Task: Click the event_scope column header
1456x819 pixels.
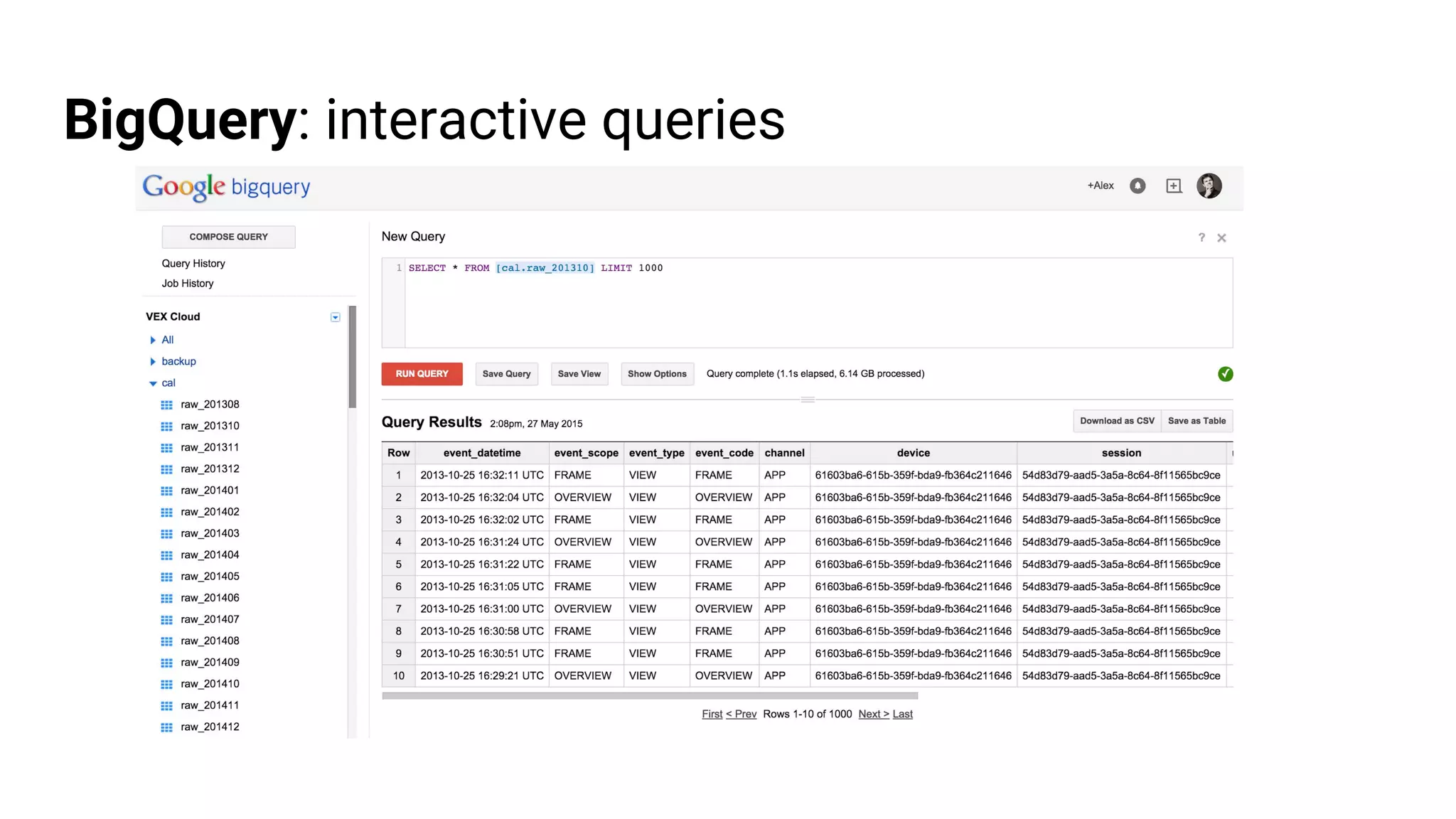Action: coord(587,453)
